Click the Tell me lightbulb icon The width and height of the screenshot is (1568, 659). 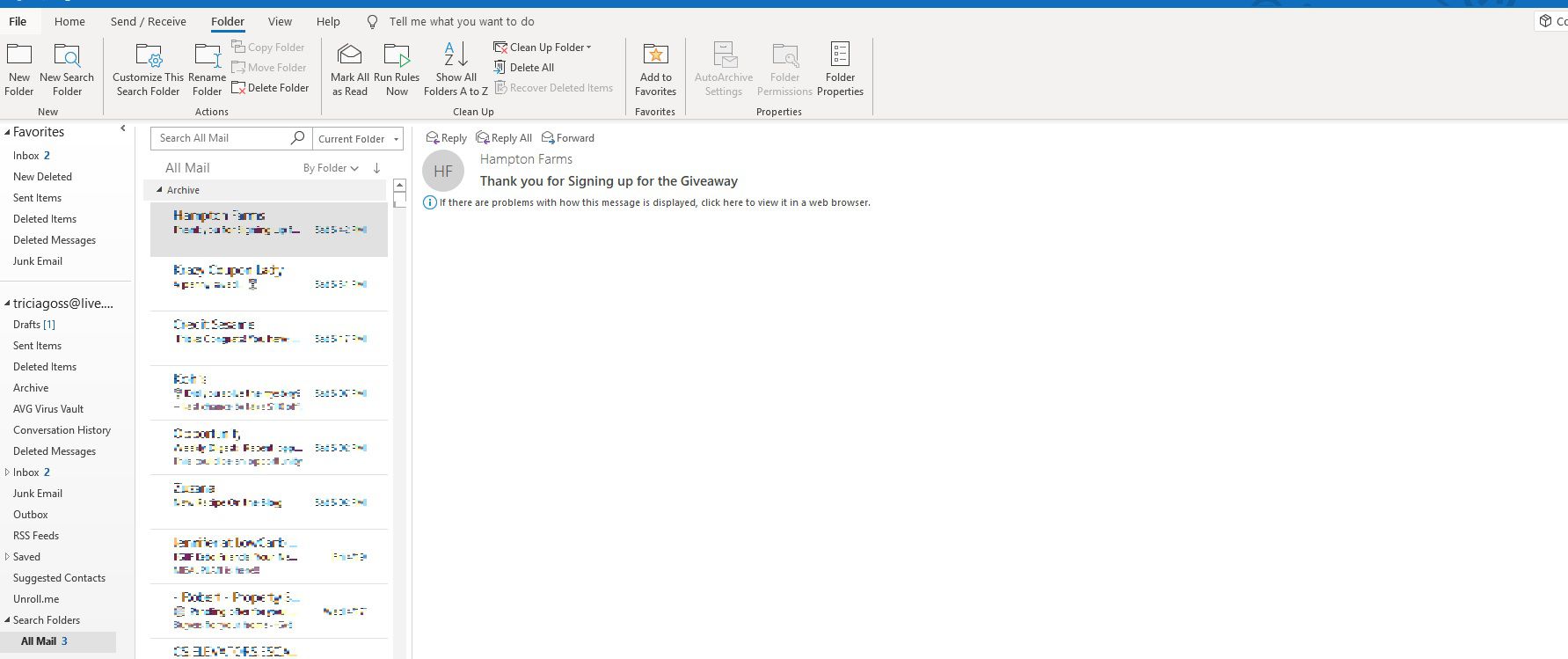click(x=373, y=21)
